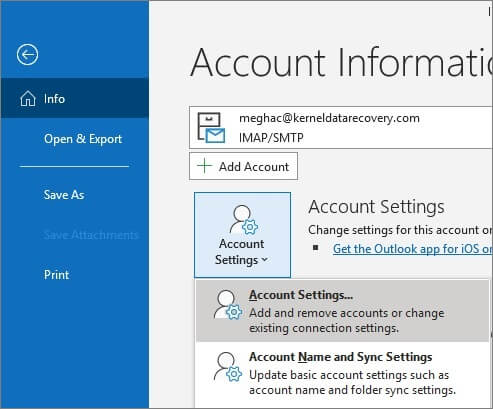The width and height of the screenshot is (493, 409).
Task: Open the Get the Outlook app for iOS link
Action: point(413,249)
